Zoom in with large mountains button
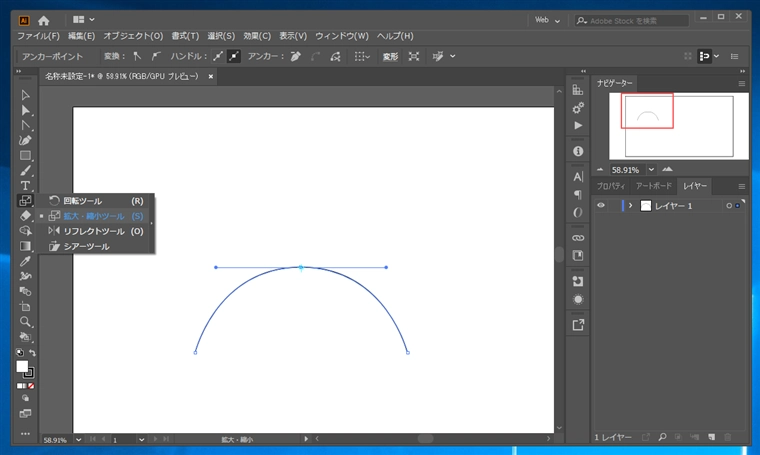 pos(667,169)
